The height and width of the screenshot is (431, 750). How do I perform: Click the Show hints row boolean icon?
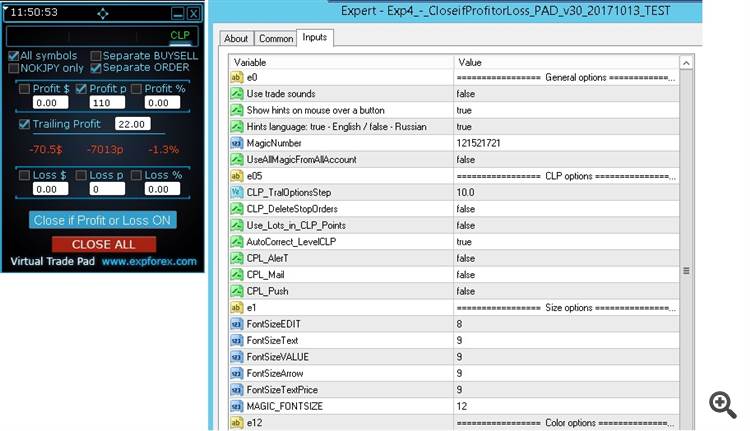[x=236, y=111]
